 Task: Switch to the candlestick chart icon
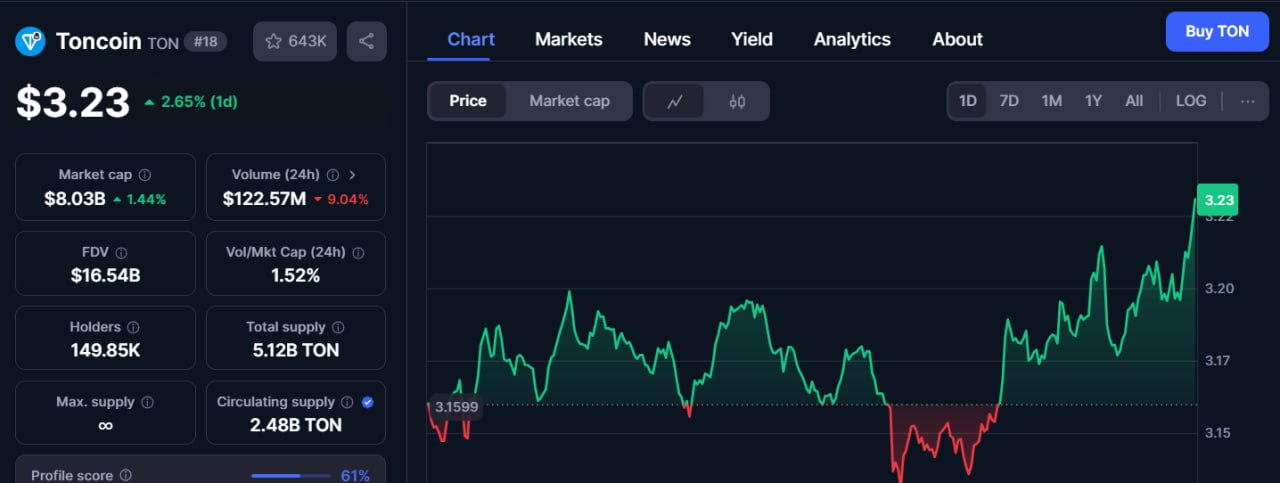(x=737, y=101)
